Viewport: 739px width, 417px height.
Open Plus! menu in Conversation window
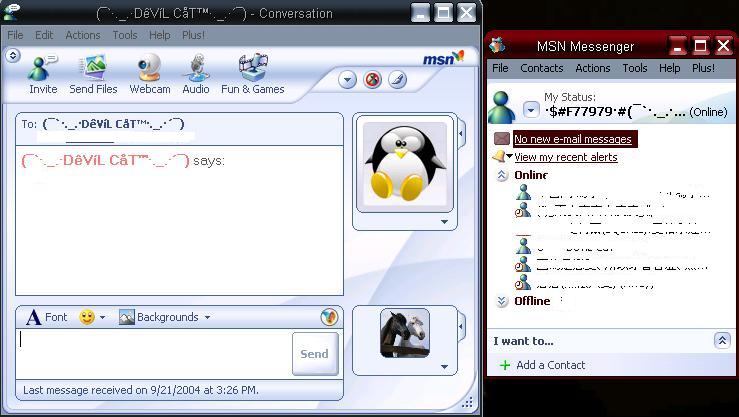193,35
